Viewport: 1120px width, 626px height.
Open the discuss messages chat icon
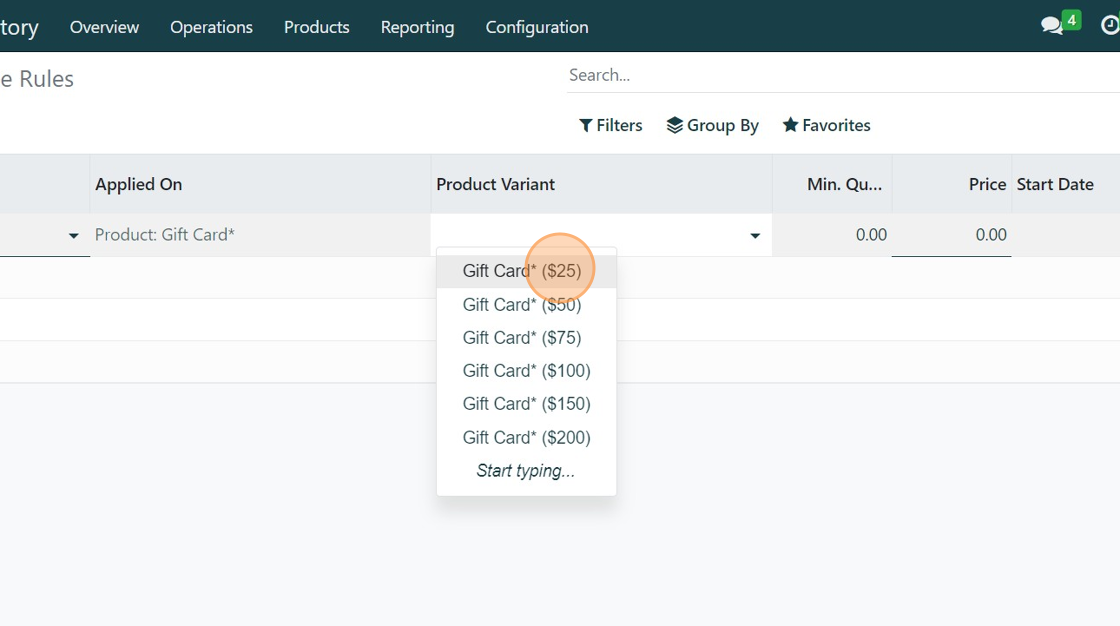1052,26
